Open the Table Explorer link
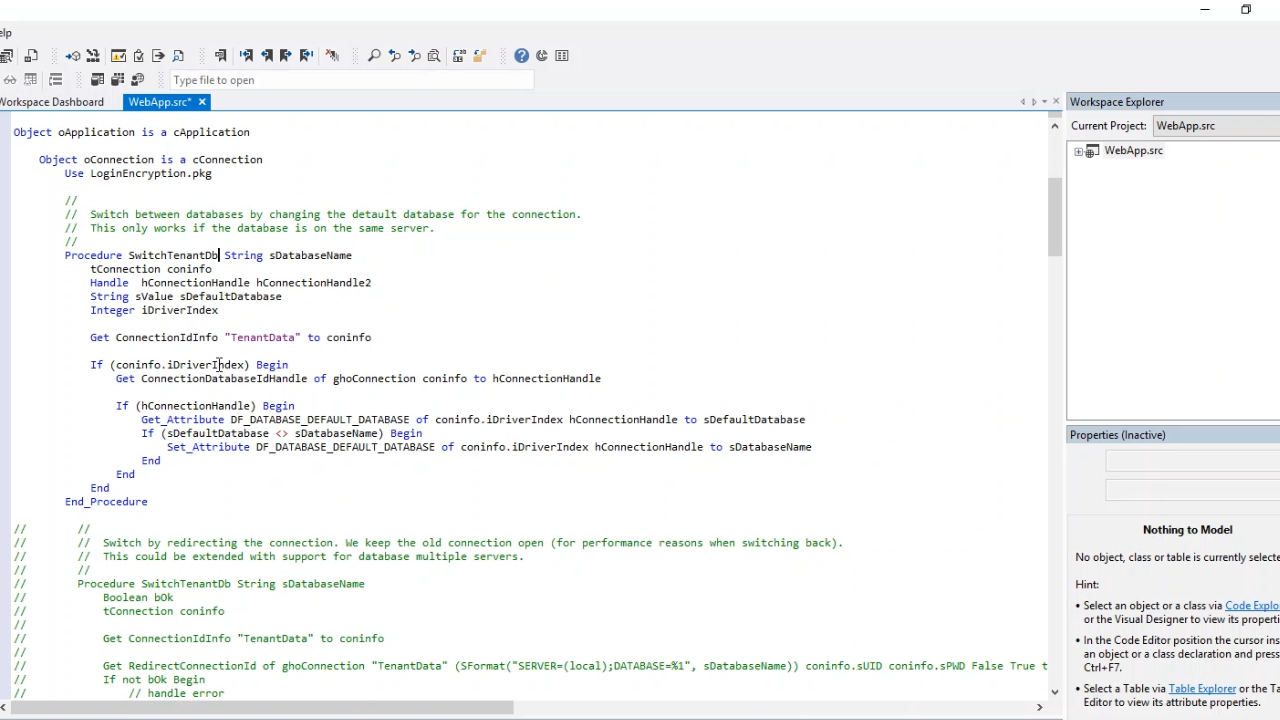 point(1202,689)
